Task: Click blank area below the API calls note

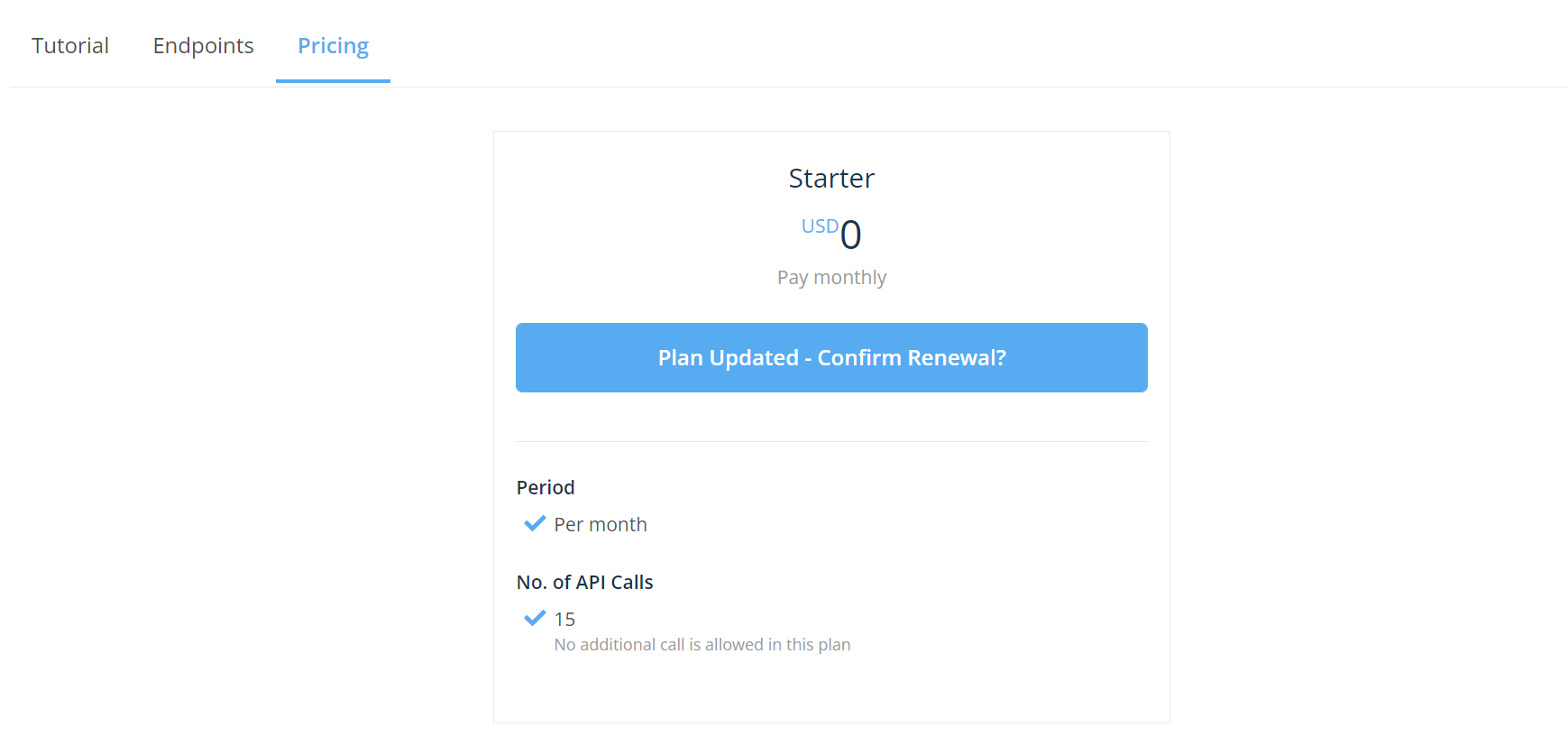Action: [x=831, y=690]
